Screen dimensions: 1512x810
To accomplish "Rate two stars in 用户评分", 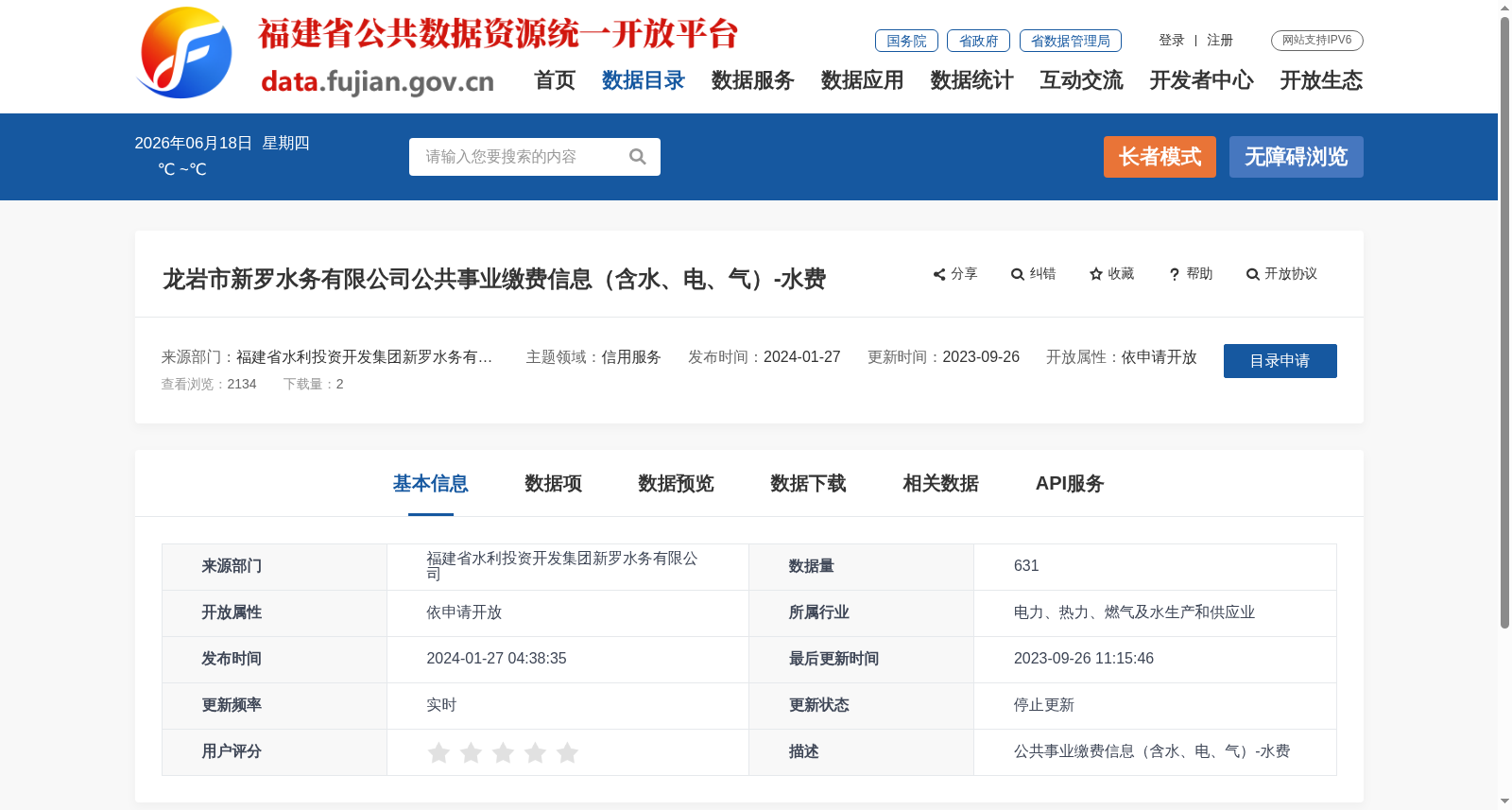I will [x=471, y=752].
